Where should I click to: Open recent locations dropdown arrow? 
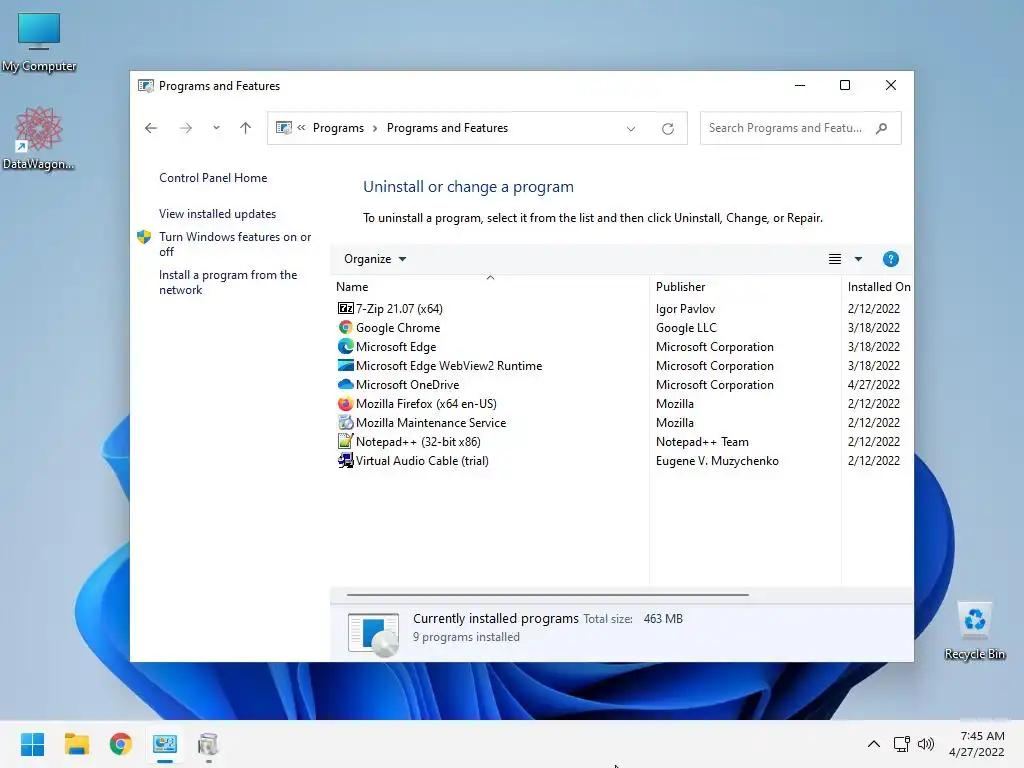pos(216,128)
